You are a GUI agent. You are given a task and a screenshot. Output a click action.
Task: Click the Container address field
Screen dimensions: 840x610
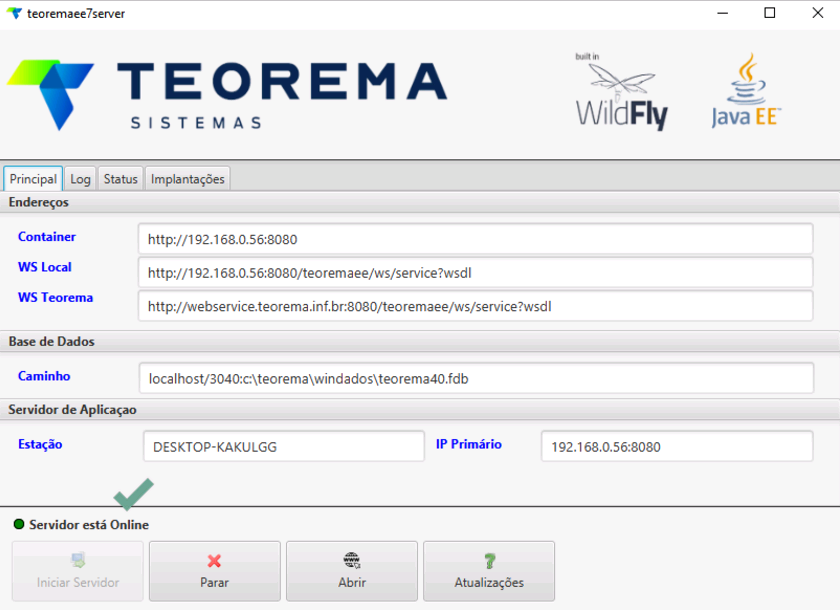coord(475,239)
